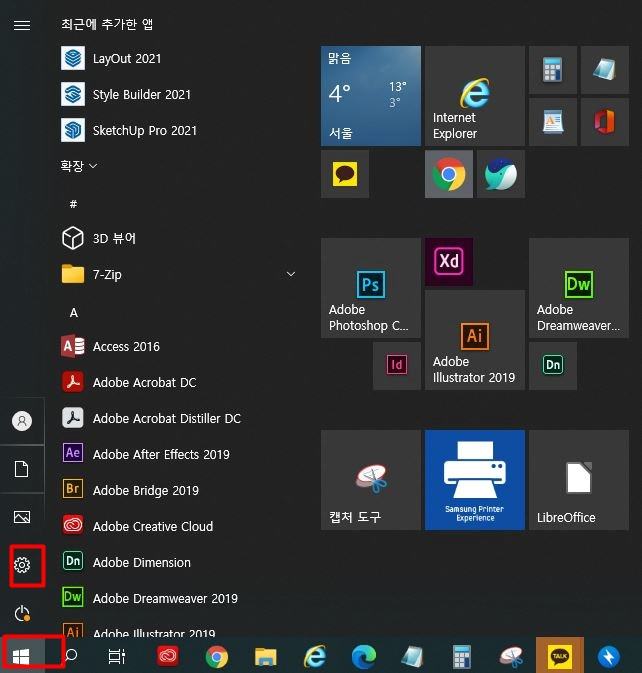Open the user account icon in sidebar
Viewport: 642px width, 673px height.
pyautogui.click(x=22, y=421)
